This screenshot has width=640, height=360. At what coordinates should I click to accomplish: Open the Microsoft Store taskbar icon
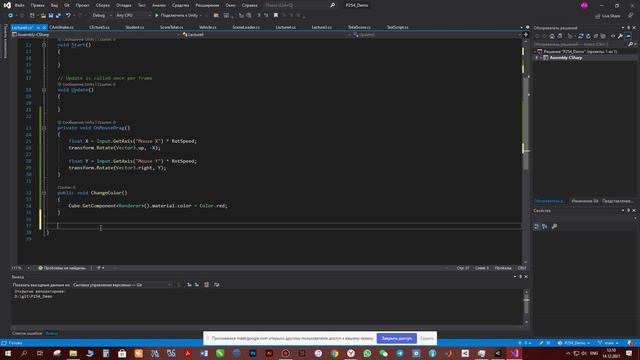click(x=122, y=353)
